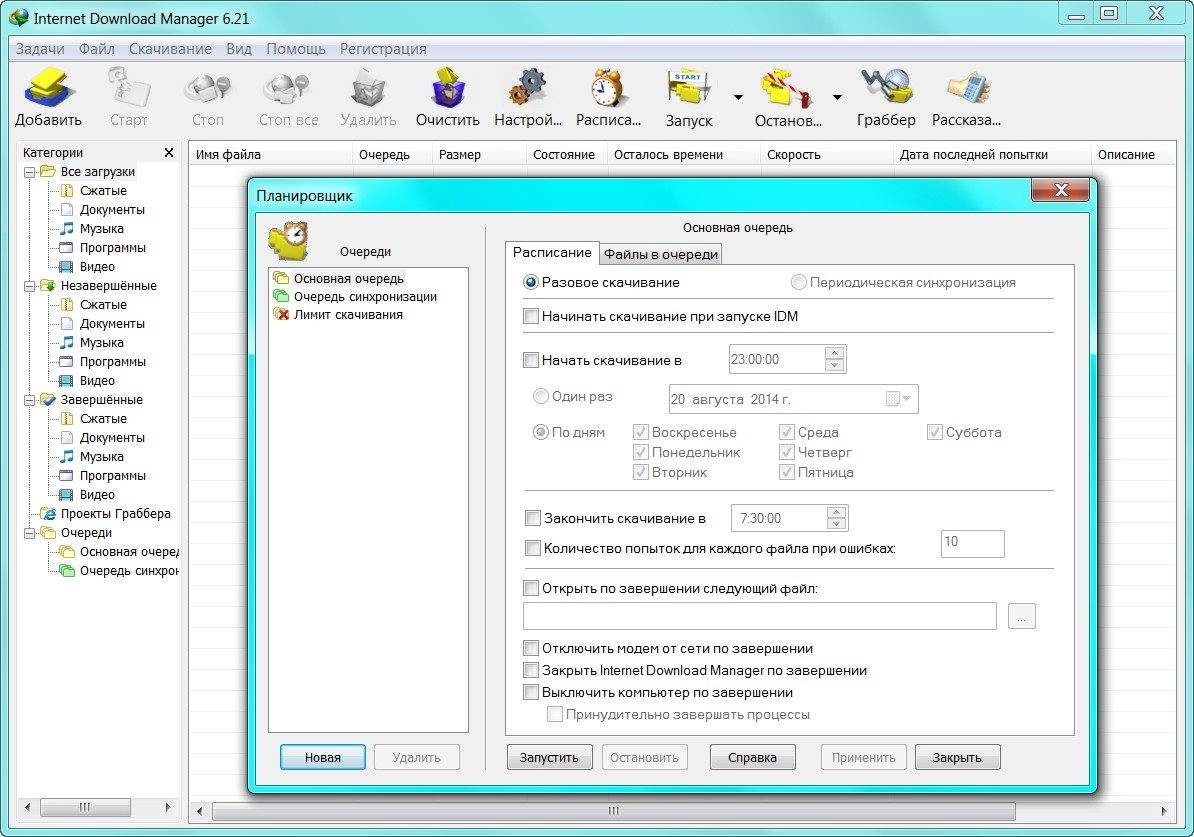Click the Запуск queue toolbar icon
Viewport: 1194px width, 837px height.
point(689,97)
